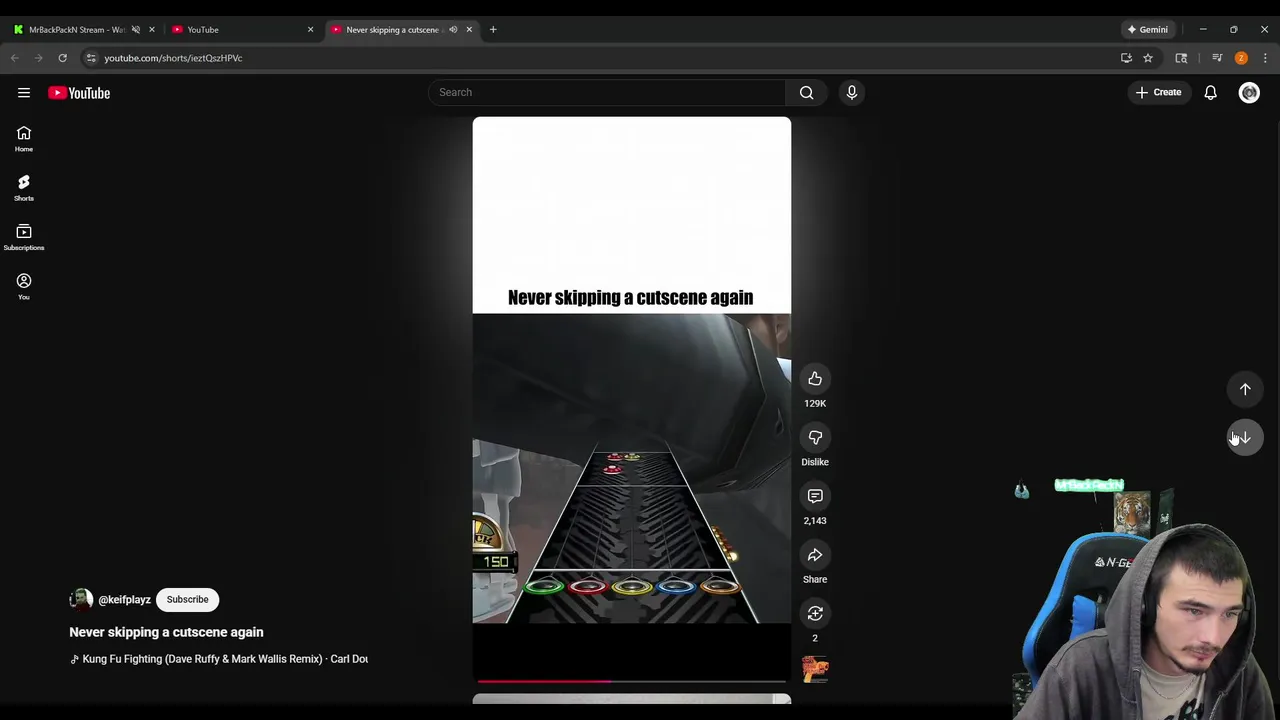
Task: Click the 129K like count
Action: click(x=815, y=404)
